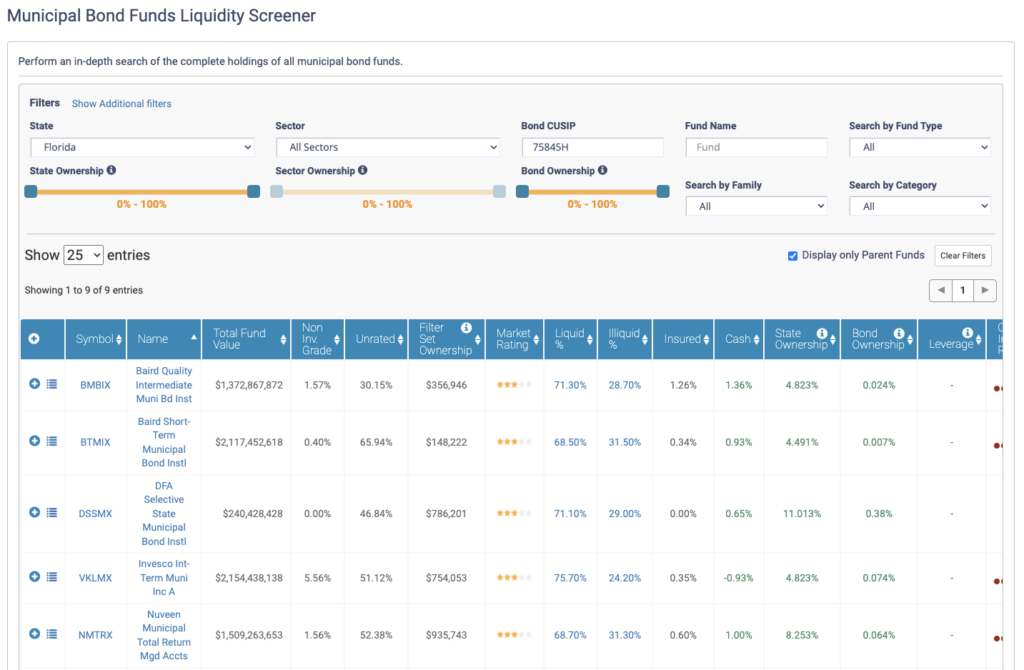The image size is (1024, 670).
Task: Focus the Bond CUSIP input field
Action: 592,147
